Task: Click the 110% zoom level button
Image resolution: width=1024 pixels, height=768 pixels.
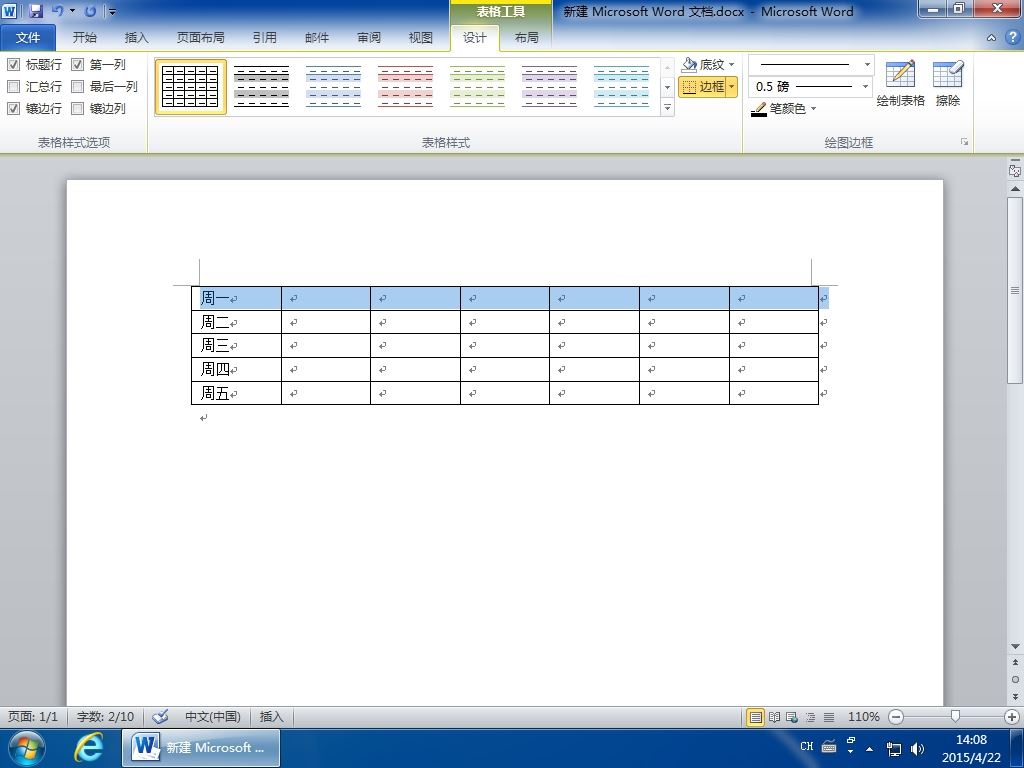Action: tap(863, 716)
